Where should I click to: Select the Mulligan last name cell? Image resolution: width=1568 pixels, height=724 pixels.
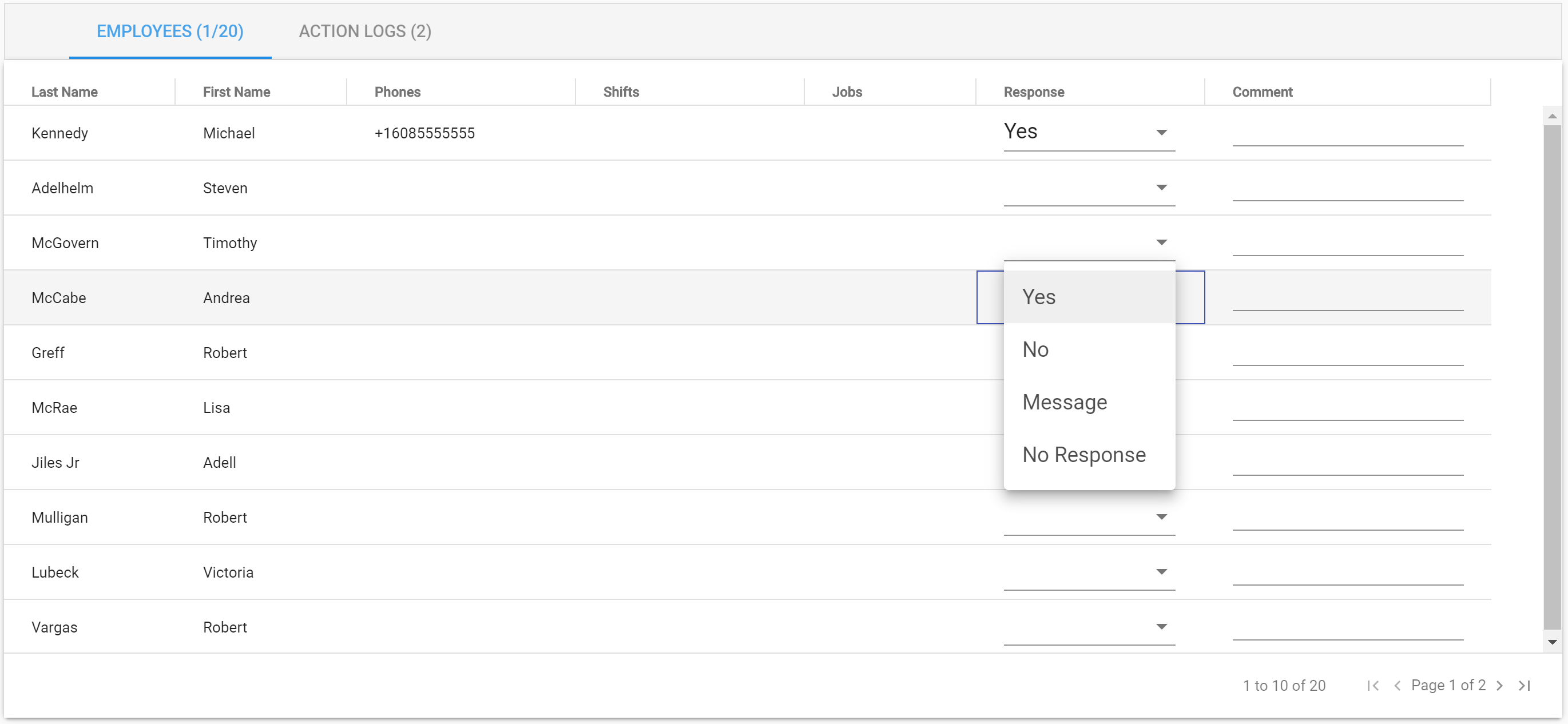pos(59,517)
